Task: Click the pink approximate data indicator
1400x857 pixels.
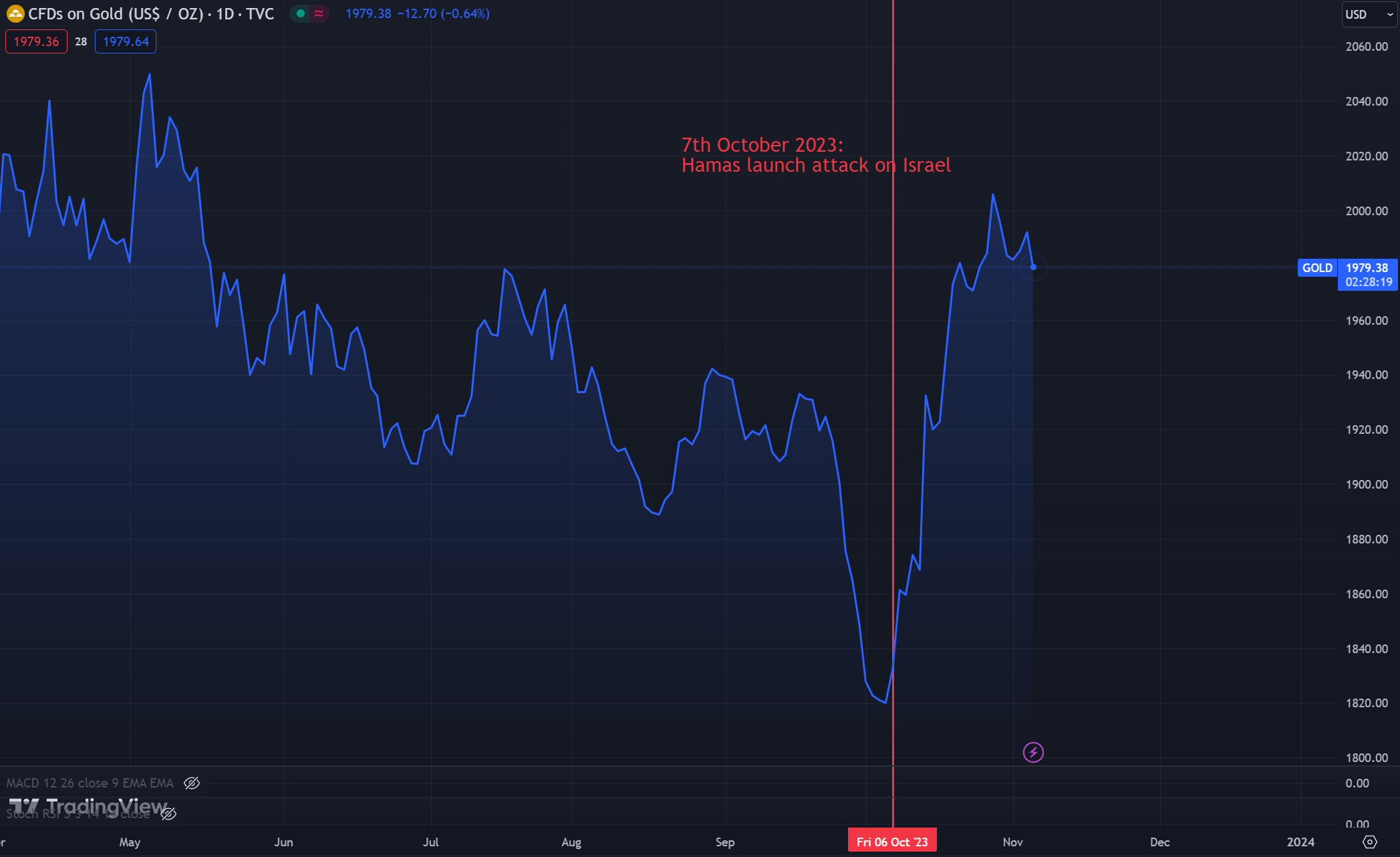Action: tap(319, 13)
